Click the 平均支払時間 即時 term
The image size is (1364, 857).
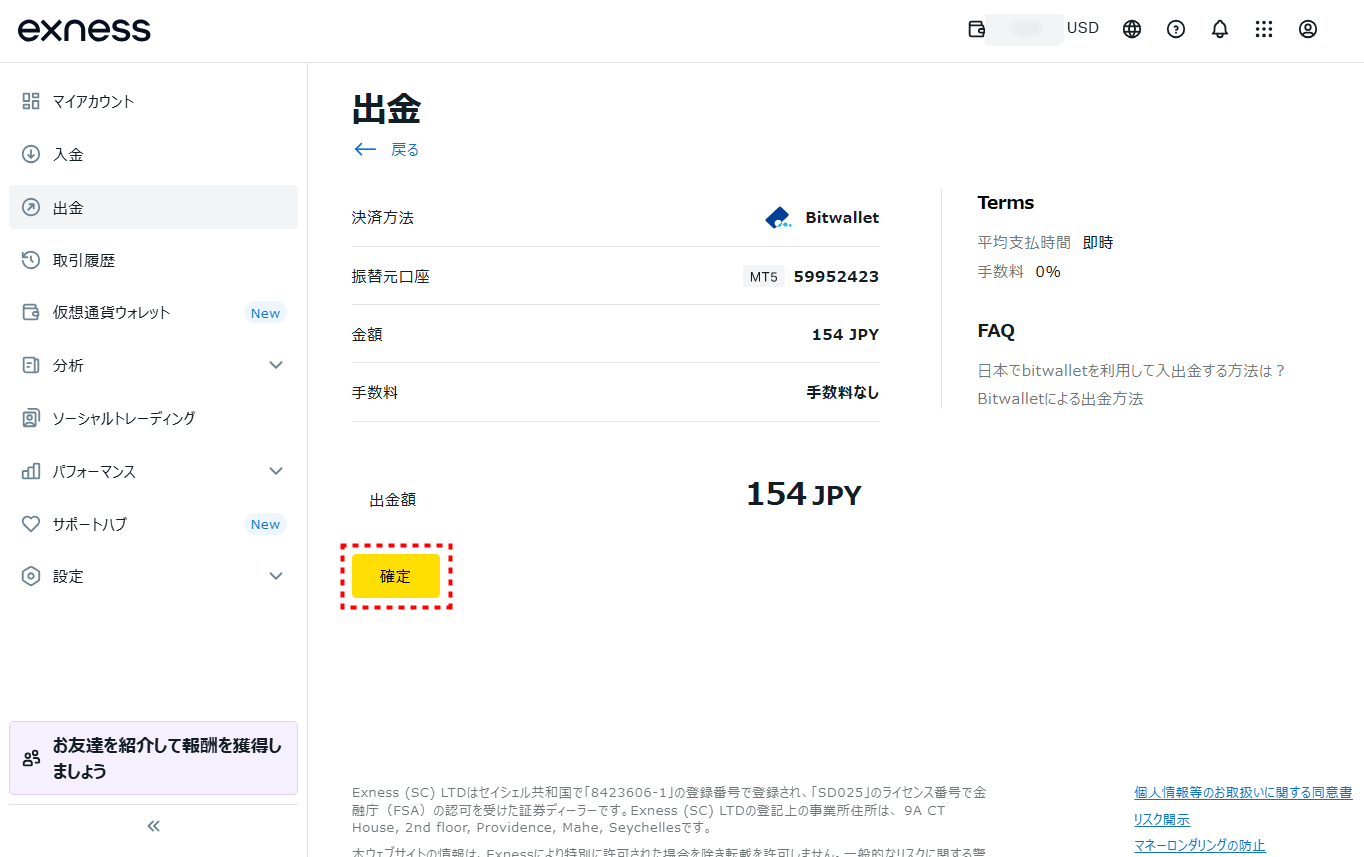pos(1045,242)
